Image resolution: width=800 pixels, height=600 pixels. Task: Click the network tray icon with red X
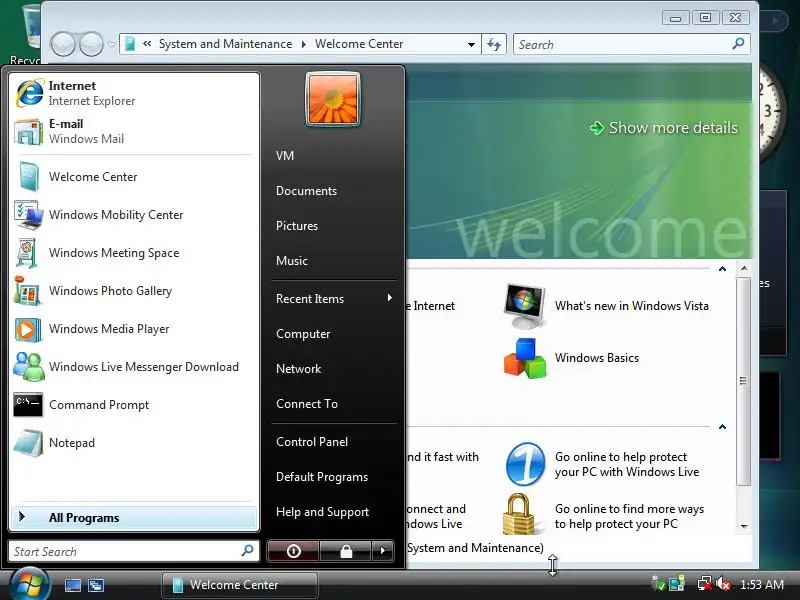click(x=705, y=584)
